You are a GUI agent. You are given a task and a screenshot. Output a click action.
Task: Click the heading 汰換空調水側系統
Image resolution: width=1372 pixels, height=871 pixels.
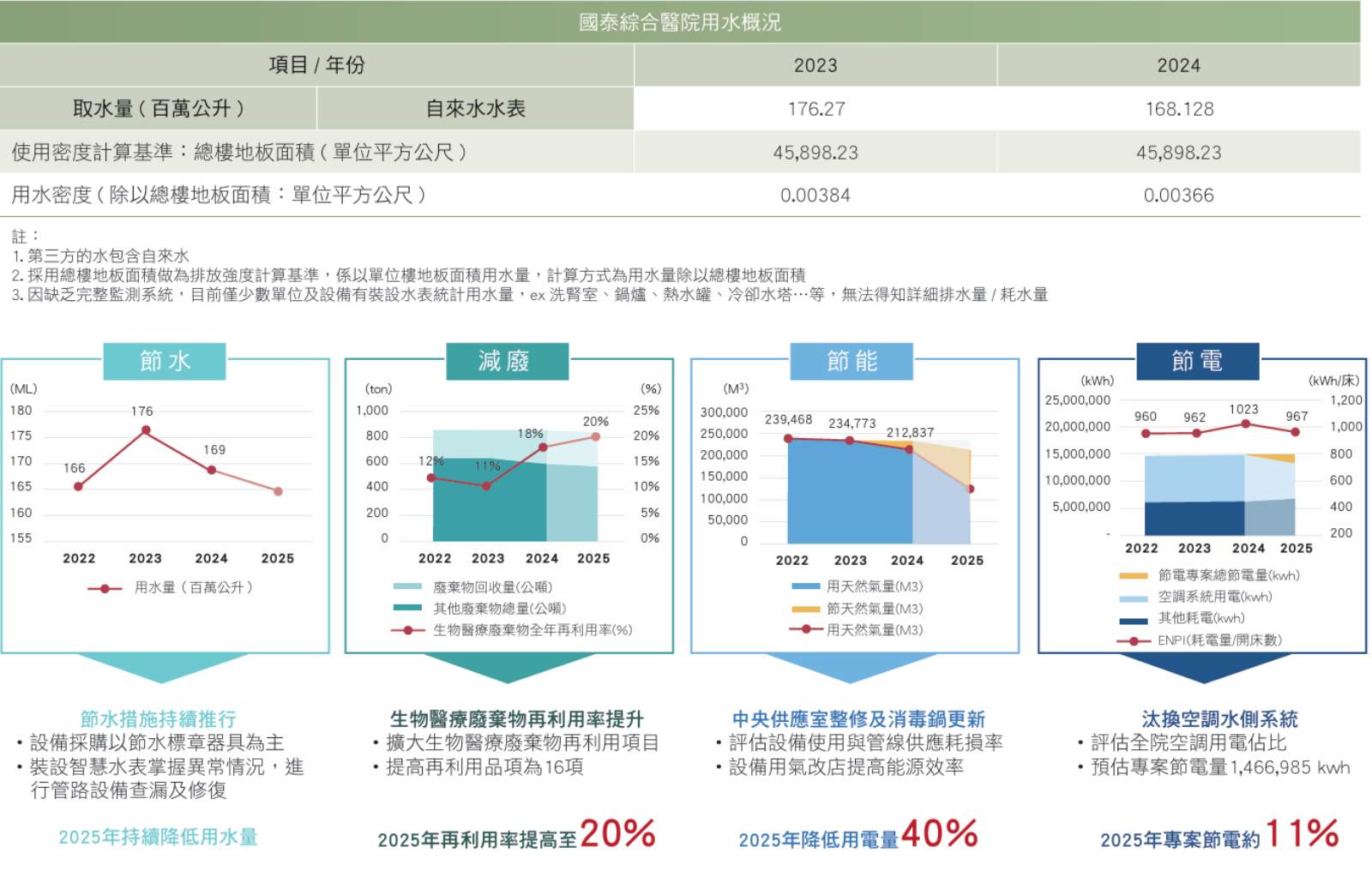click(1219, 718)
